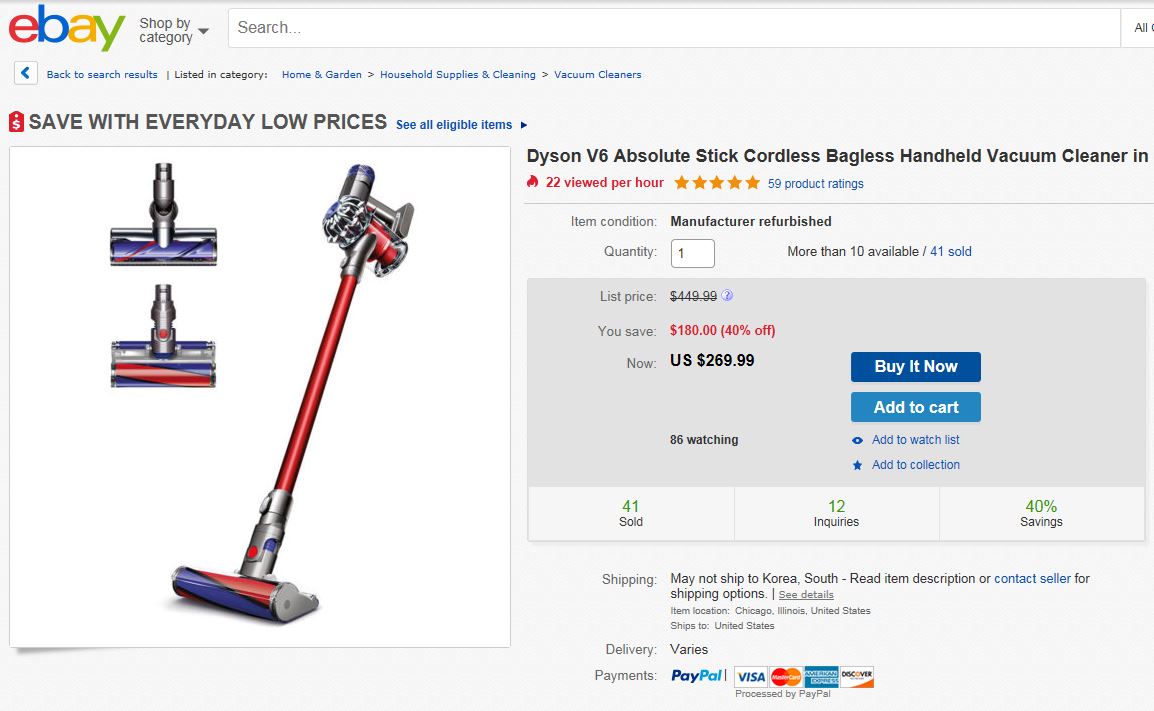Click the contact seller link
Screen dimensions: 1154x711
(x=1032, y=578)
